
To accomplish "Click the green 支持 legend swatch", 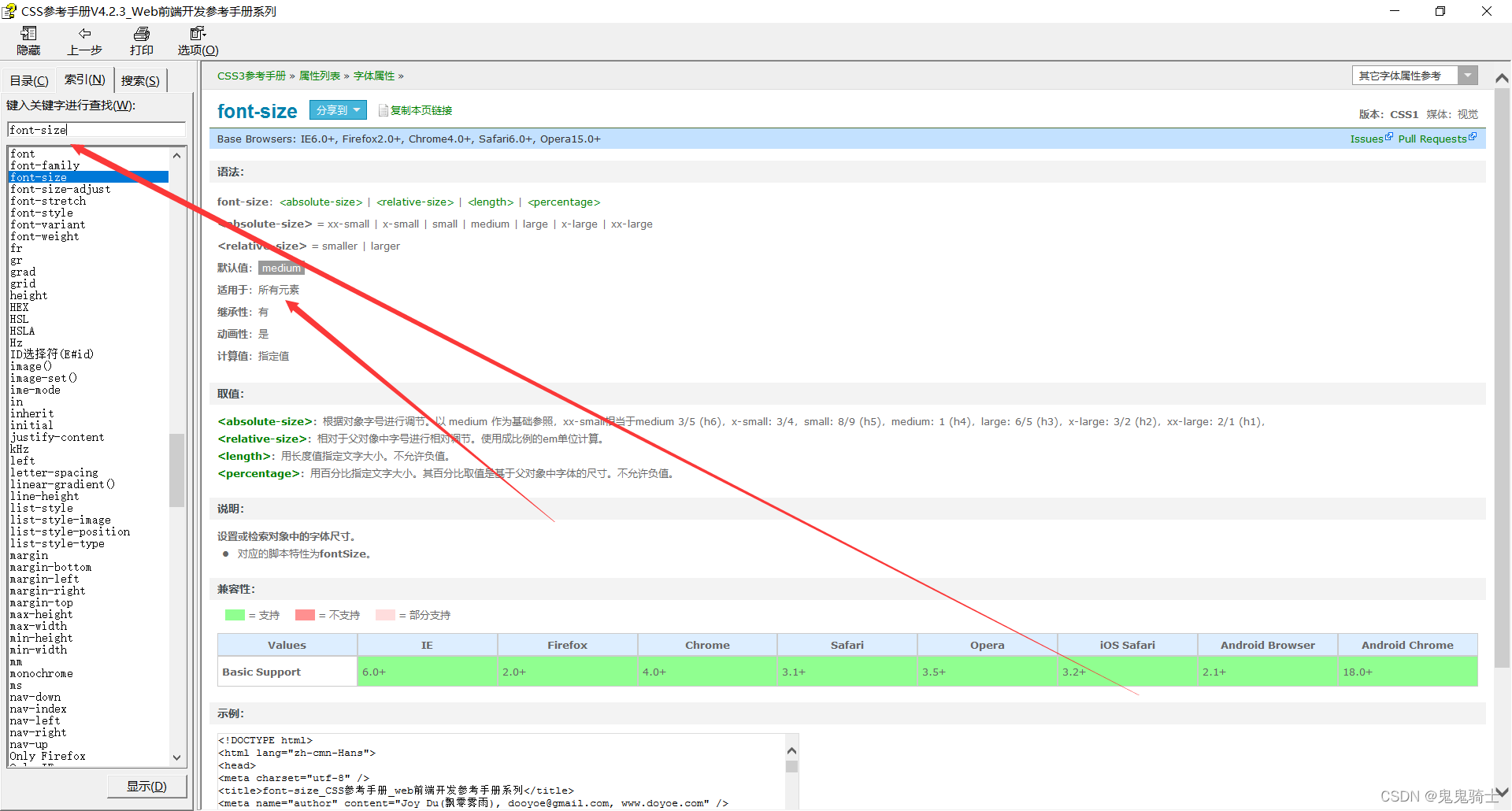I will click(x=235, y=615).
